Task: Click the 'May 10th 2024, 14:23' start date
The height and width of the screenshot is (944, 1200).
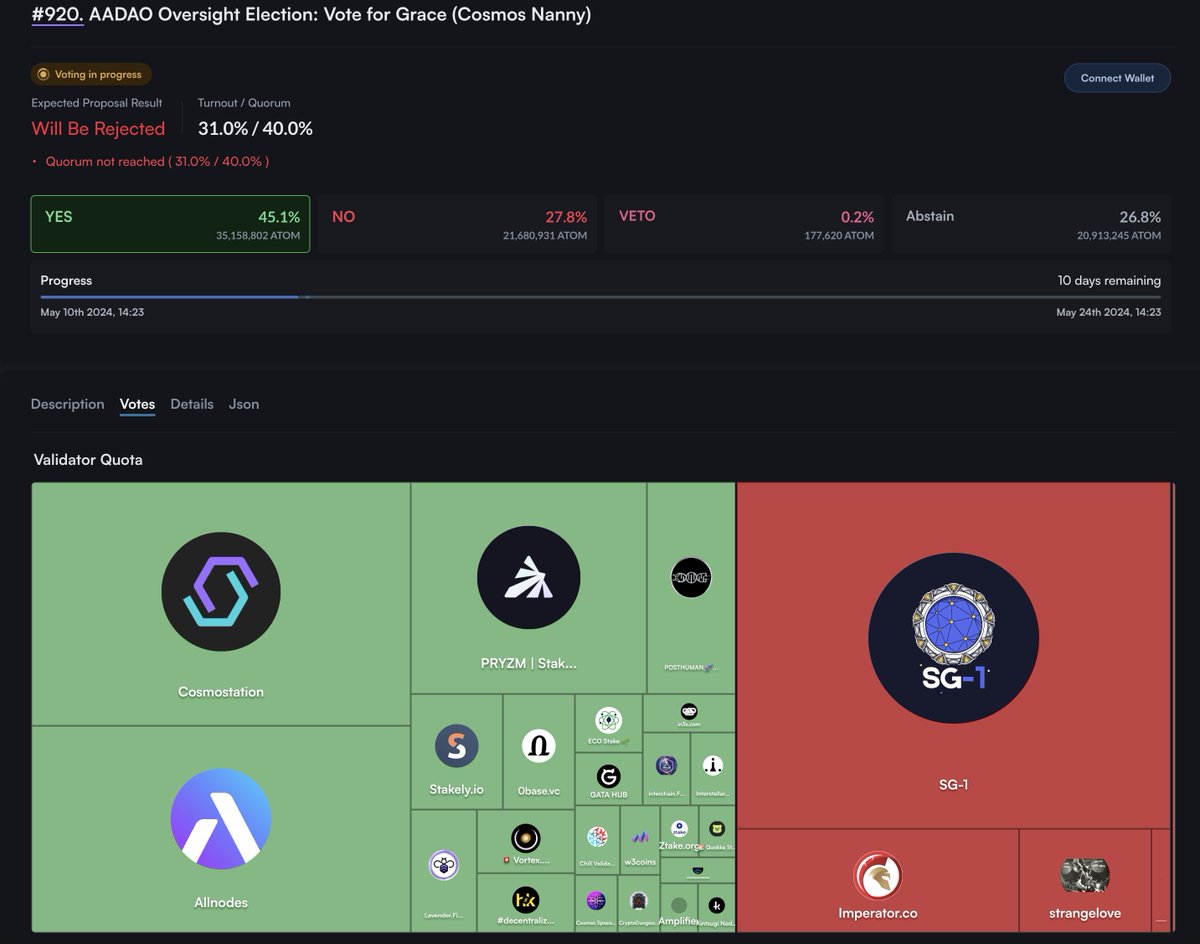Action: (x=92, y=312)
